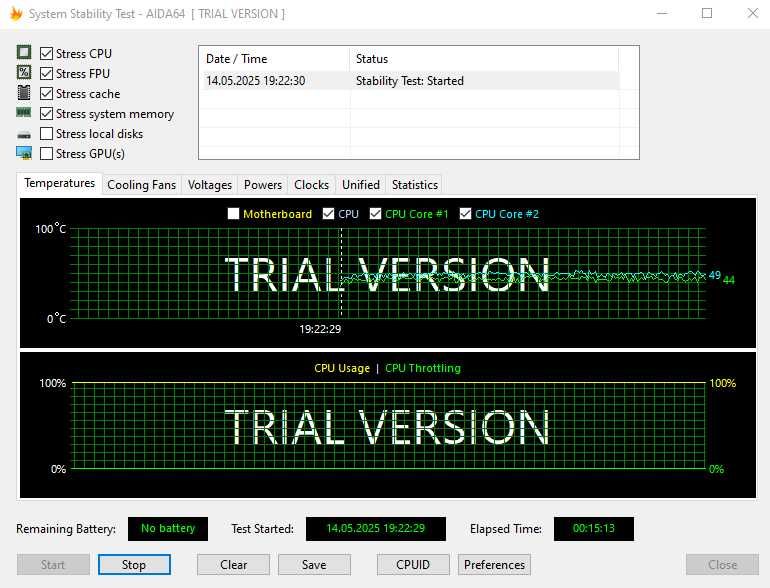Image resolution: width=770 pixels, height=588 pixels.
Task: Click the No battery indicator field
Action: [x=168, y=529]
